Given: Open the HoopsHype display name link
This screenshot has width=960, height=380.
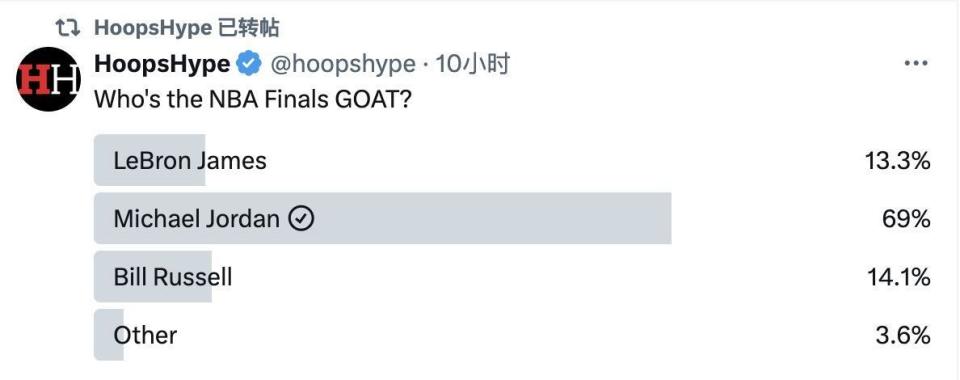Looking at the screenshot, I should pyautogui.click(x=162, y=64).
